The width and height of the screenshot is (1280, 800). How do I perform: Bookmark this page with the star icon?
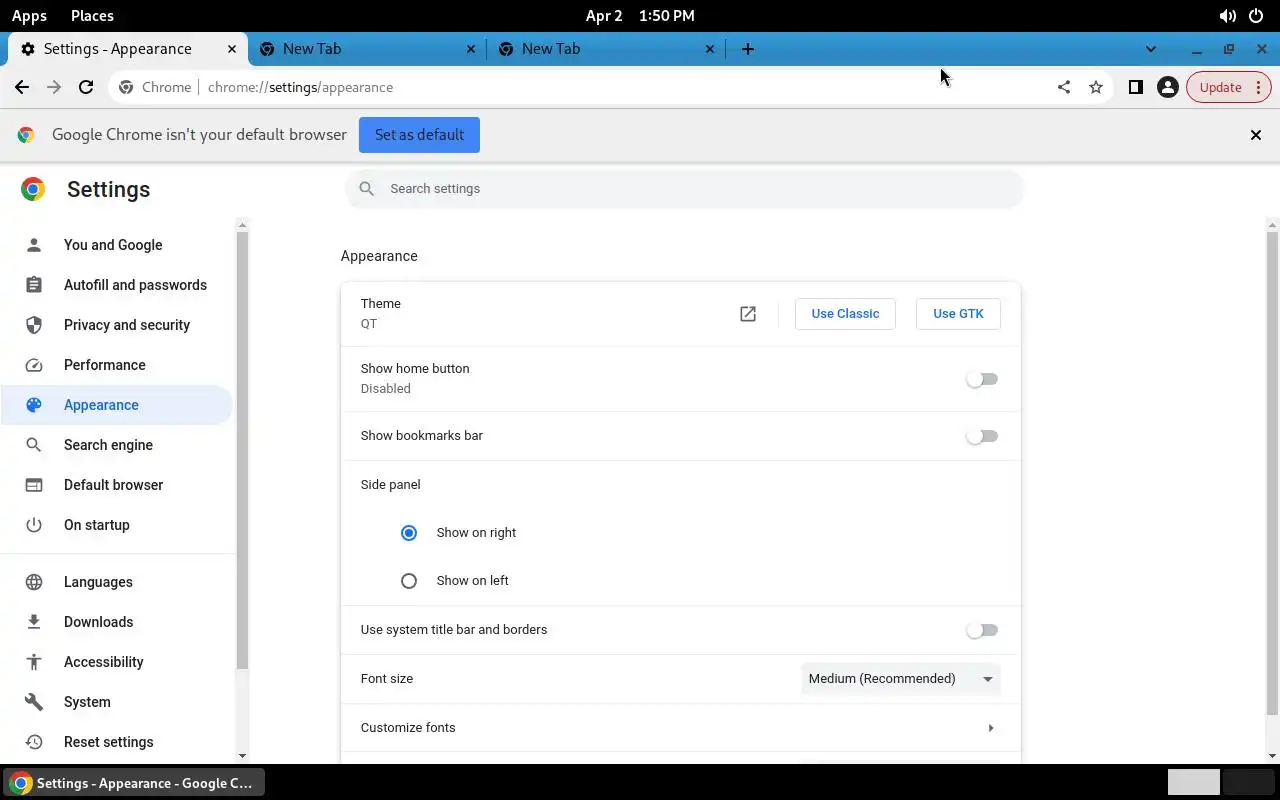tap(1096, 87)
